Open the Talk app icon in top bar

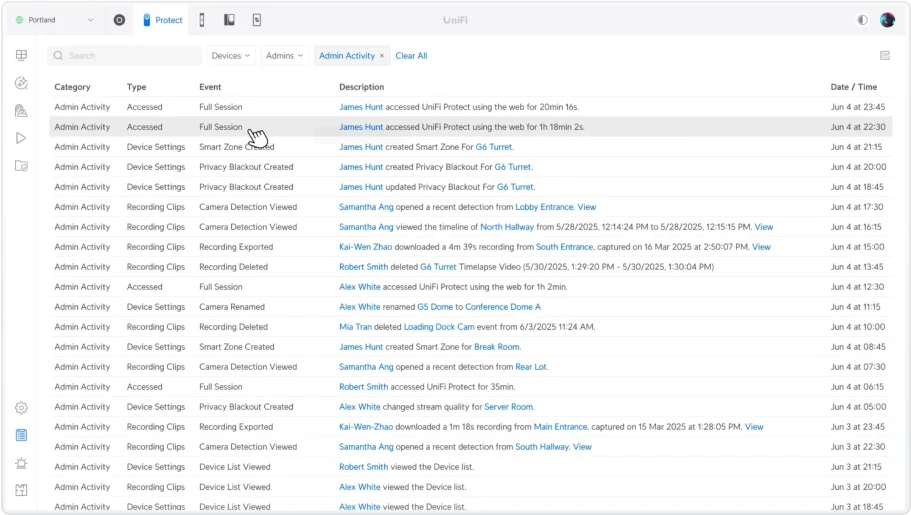pyautogui.click(x=229, y=20)
